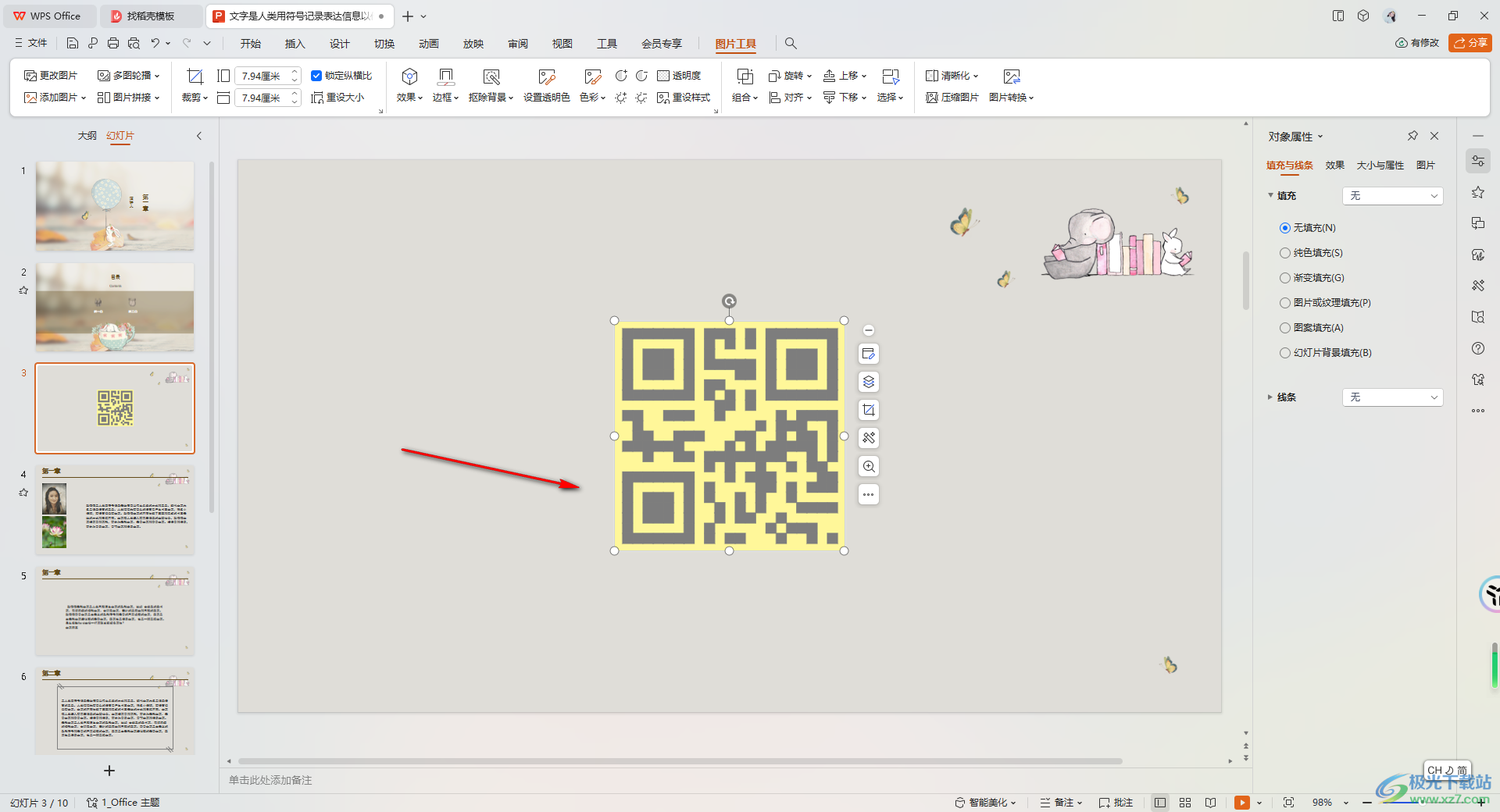This screenshot has width=1500, height=812.
Task: Click the increase brightness icon
Action: 621,98
